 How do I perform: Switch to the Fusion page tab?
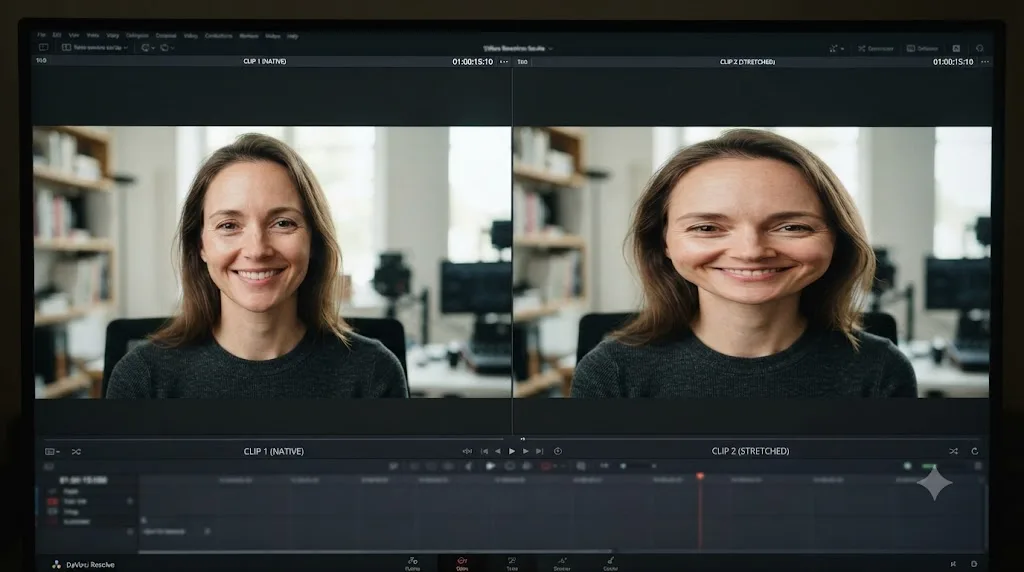click(x=412, y=564)
